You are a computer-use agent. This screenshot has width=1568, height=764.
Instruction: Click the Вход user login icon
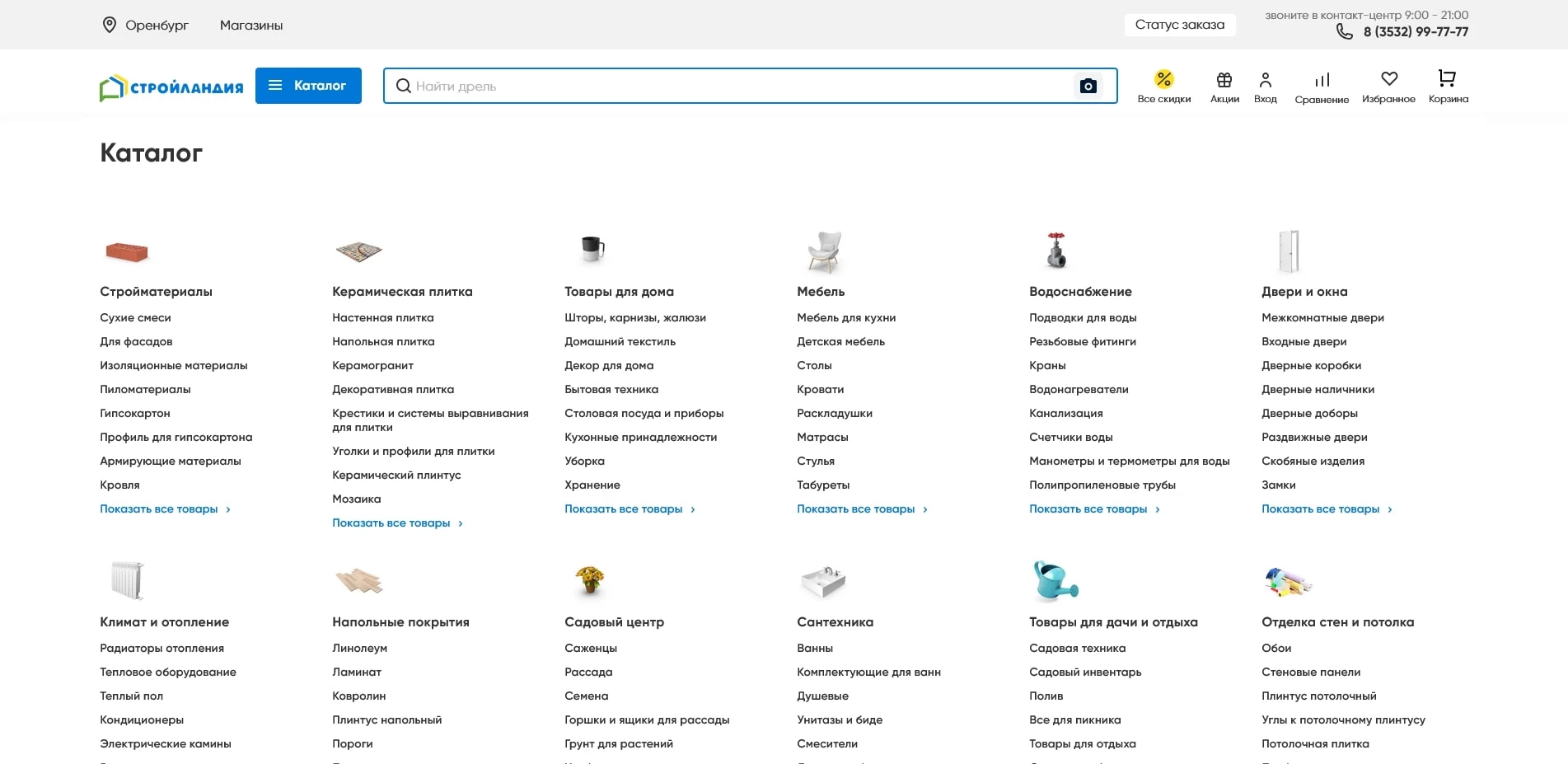click(1265, 80)
